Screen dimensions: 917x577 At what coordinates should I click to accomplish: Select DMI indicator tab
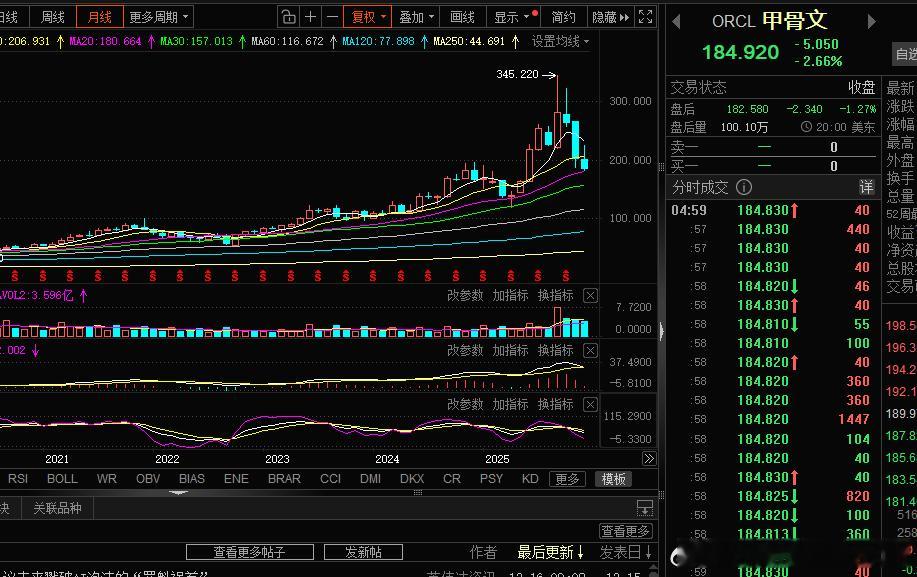pos(370,479)
